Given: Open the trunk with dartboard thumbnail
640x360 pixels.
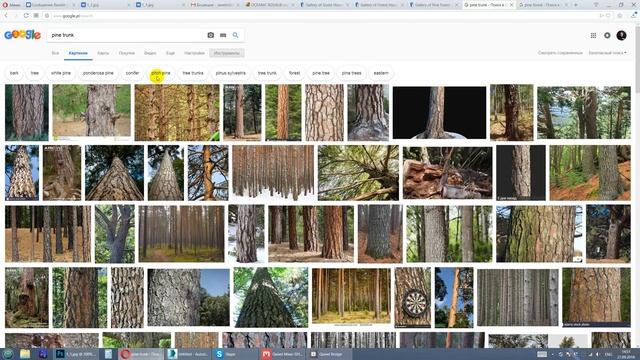Looking at the screenshot, I should [413, 298].
